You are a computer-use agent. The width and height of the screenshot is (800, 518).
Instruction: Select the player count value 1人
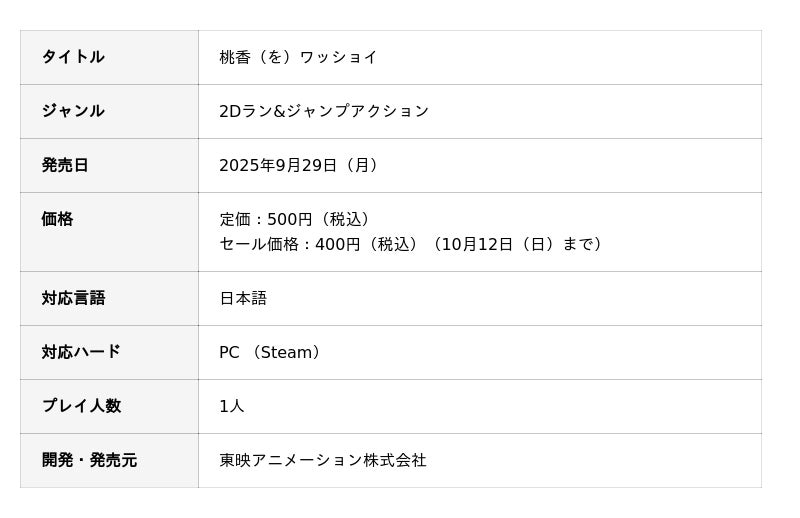[x=232, y=406]
